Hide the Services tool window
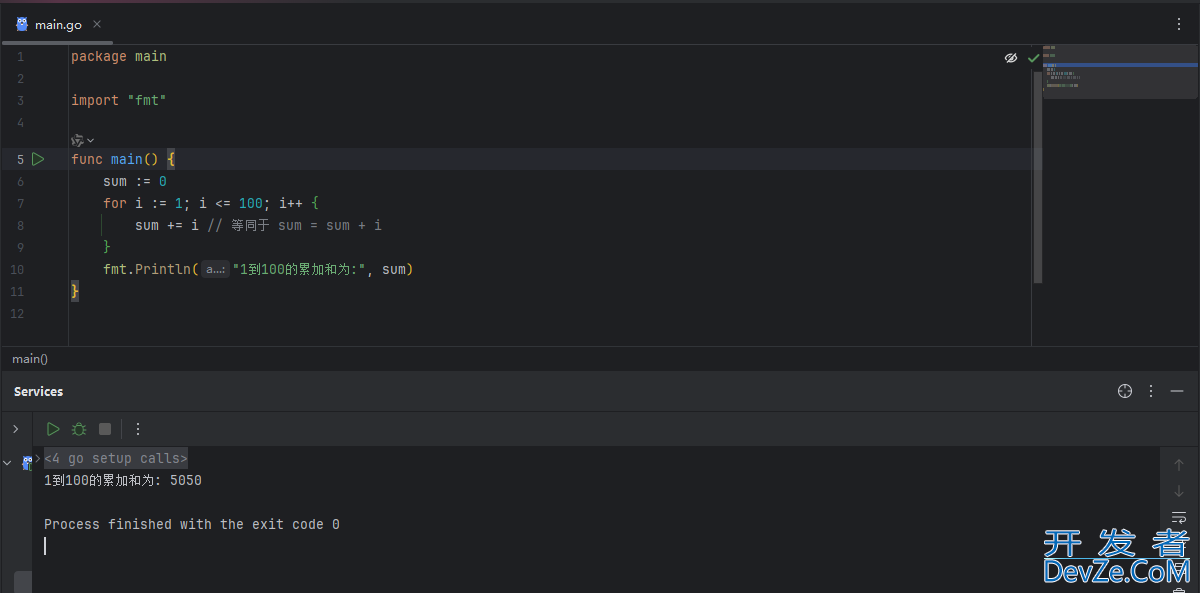The height and width of the screenshot is (593, 1200). (1177, 391)
